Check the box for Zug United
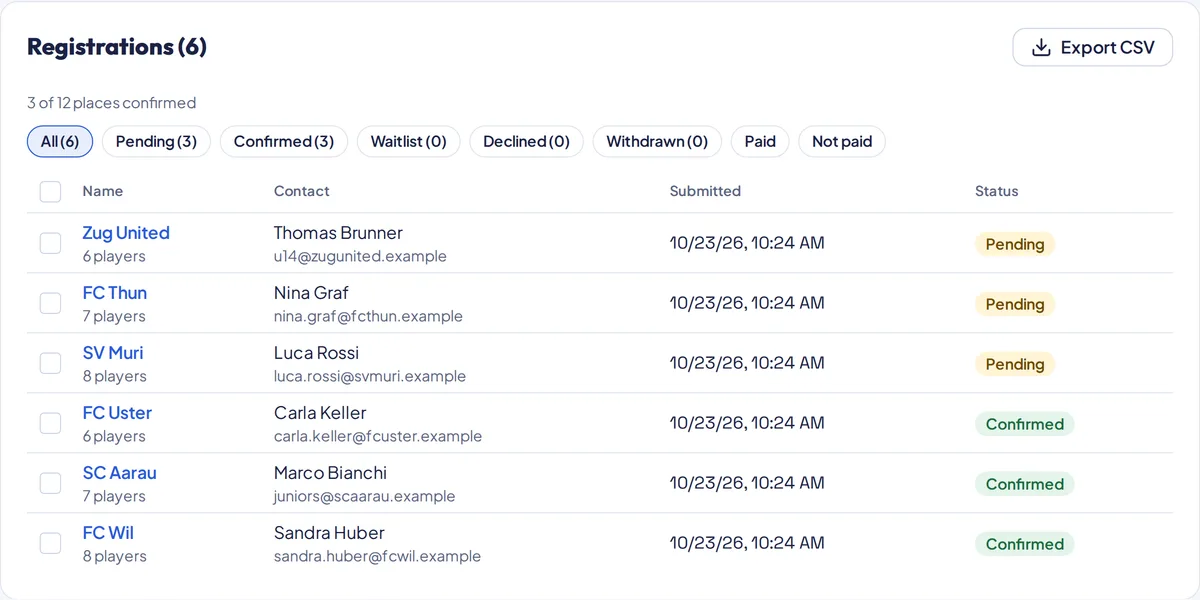 (50, 243)
